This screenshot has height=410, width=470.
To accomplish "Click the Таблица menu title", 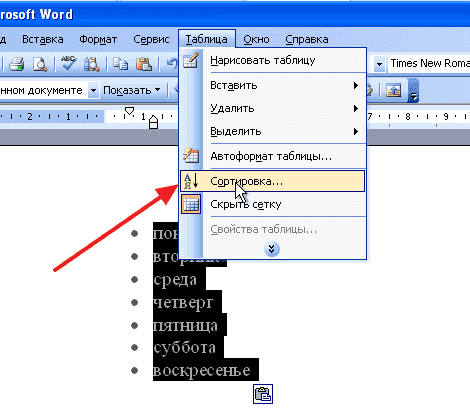I will [x=207, y=39].
